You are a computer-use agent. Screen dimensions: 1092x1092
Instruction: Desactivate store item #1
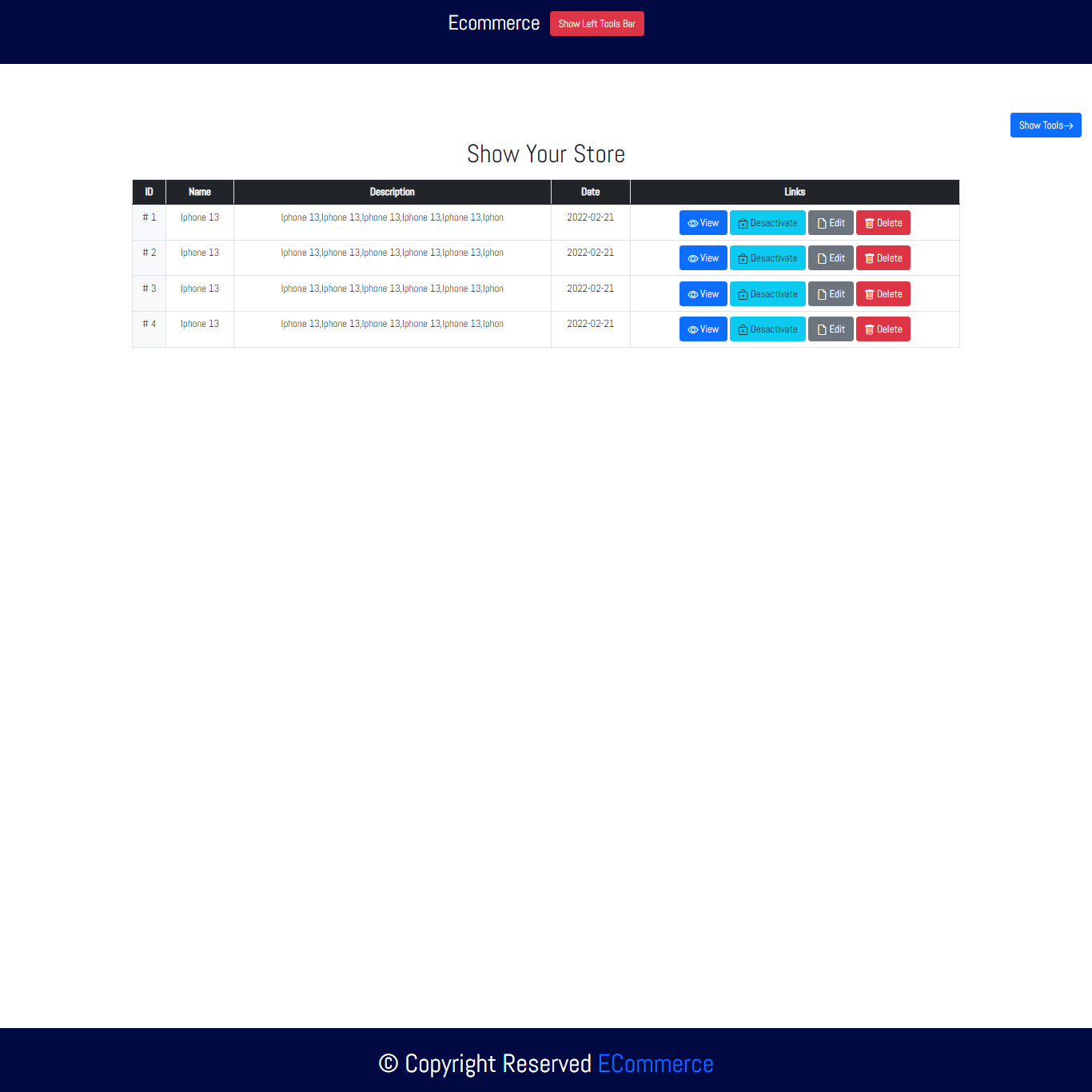pyautogui.click(x=767, y=223)
